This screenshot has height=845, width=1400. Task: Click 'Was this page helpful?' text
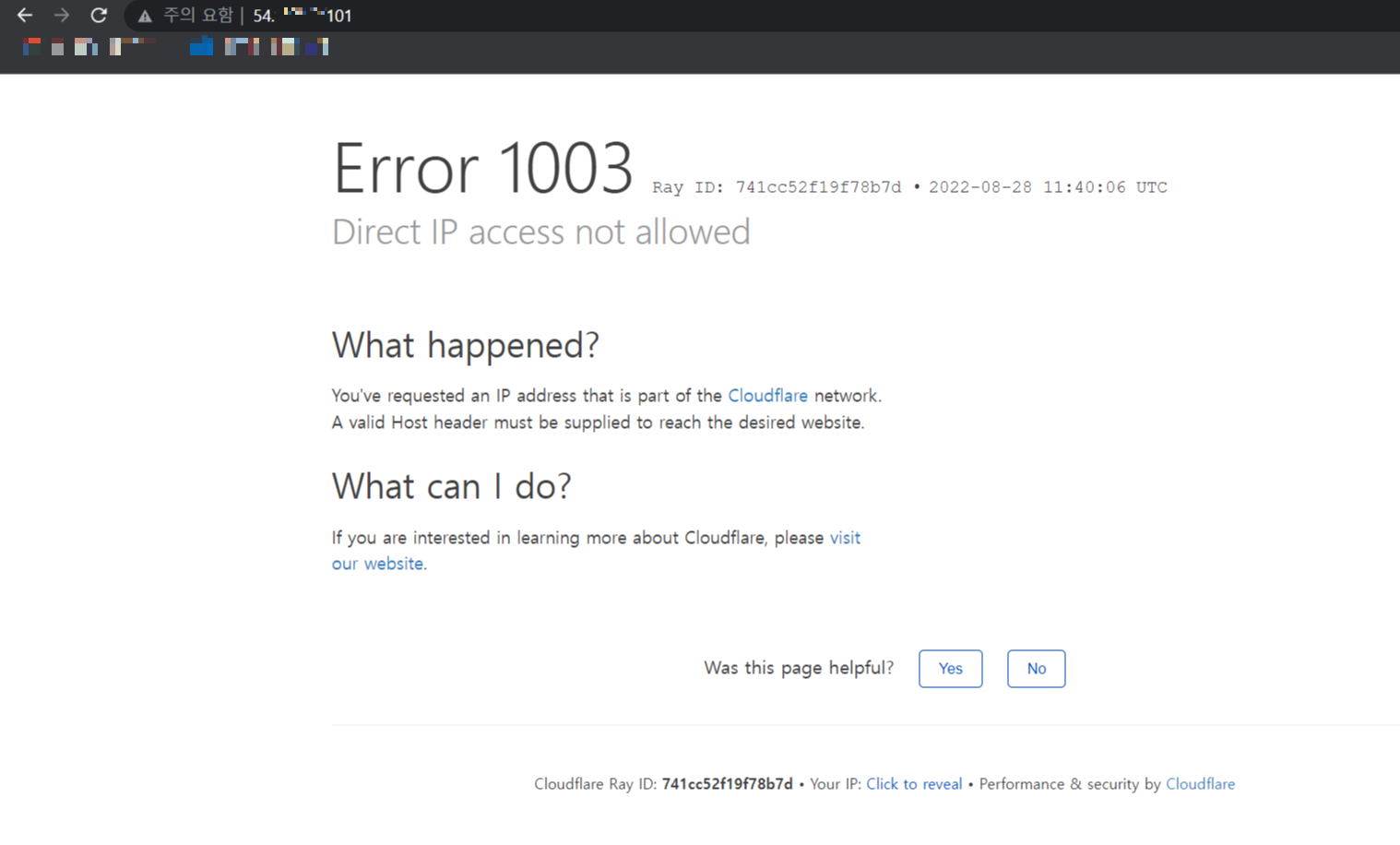click(x=799, y=668)
